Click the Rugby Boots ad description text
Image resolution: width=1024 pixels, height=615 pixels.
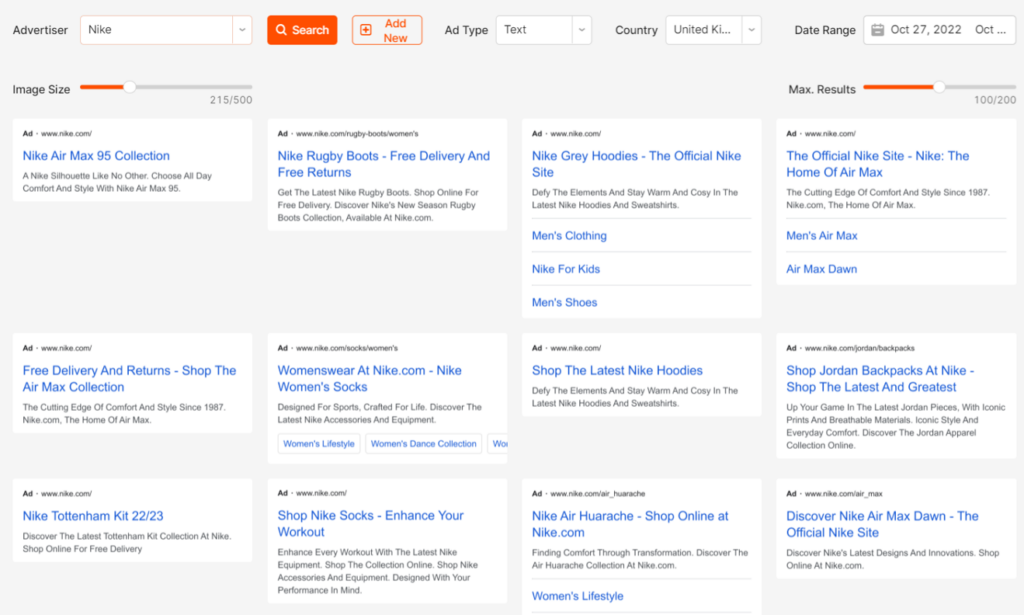[377, 205]
